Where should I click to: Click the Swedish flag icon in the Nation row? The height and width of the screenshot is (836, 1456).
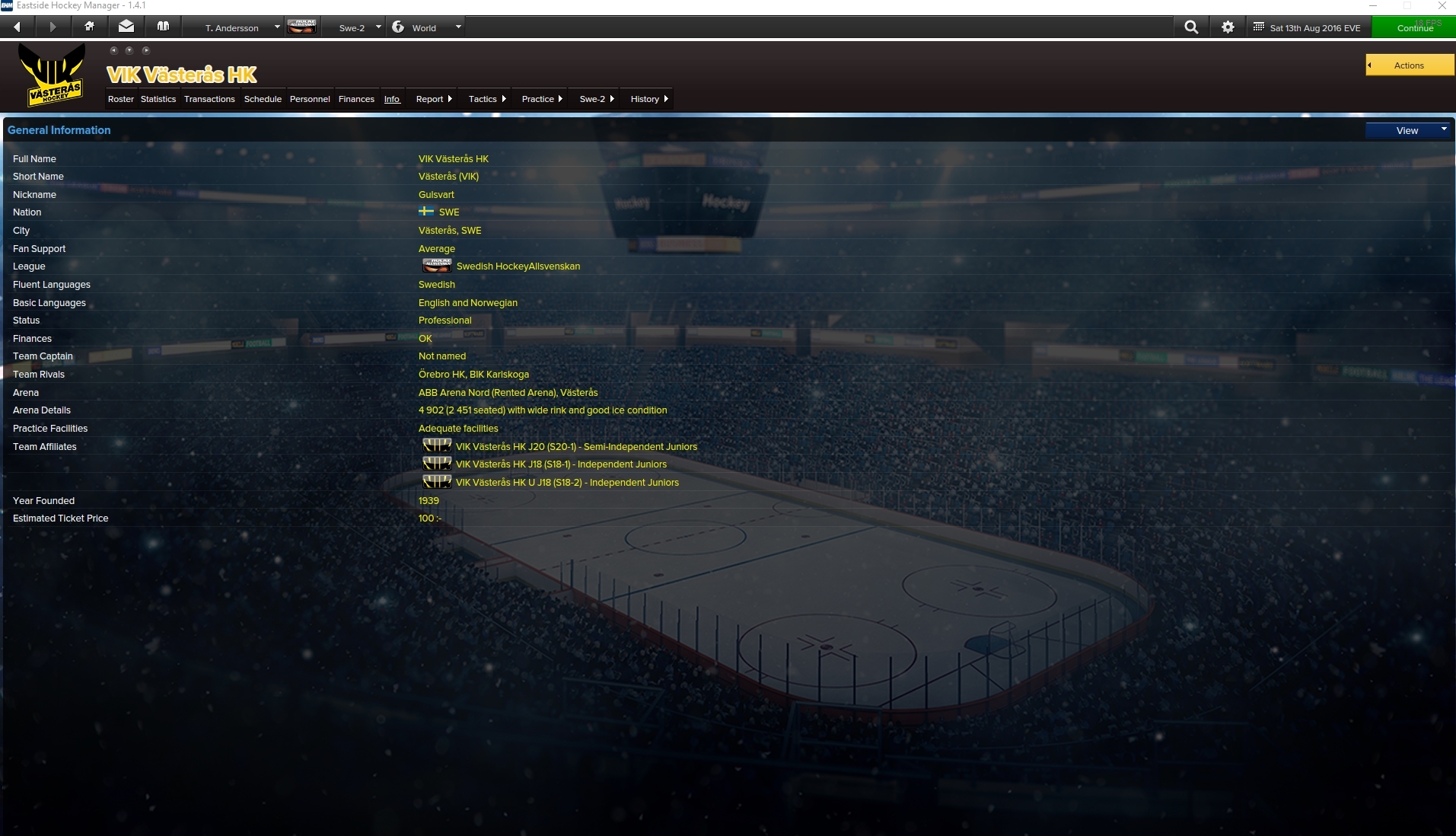[x=426, y=212]
